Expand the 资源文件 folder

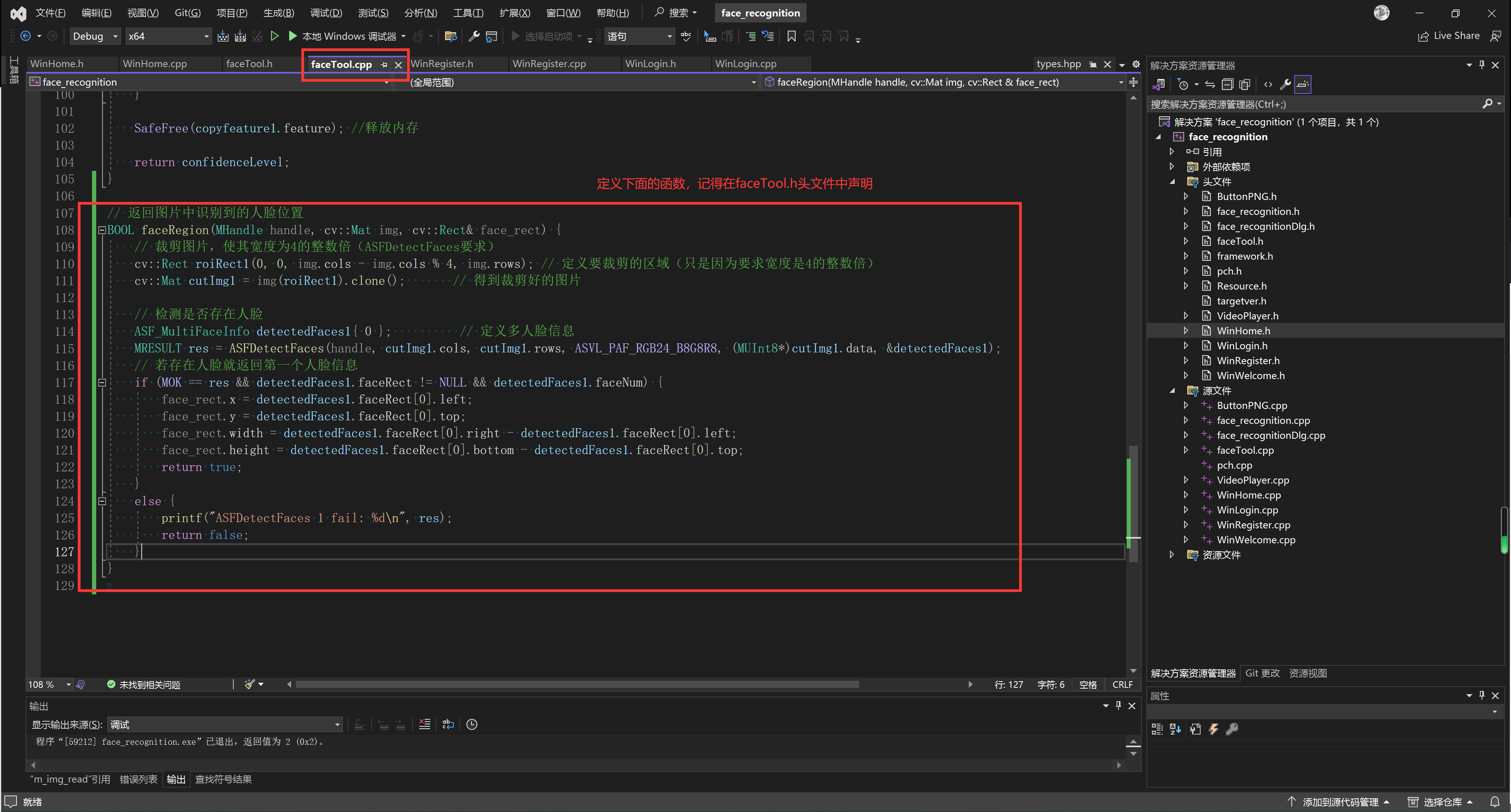[x=1172, y=555]
